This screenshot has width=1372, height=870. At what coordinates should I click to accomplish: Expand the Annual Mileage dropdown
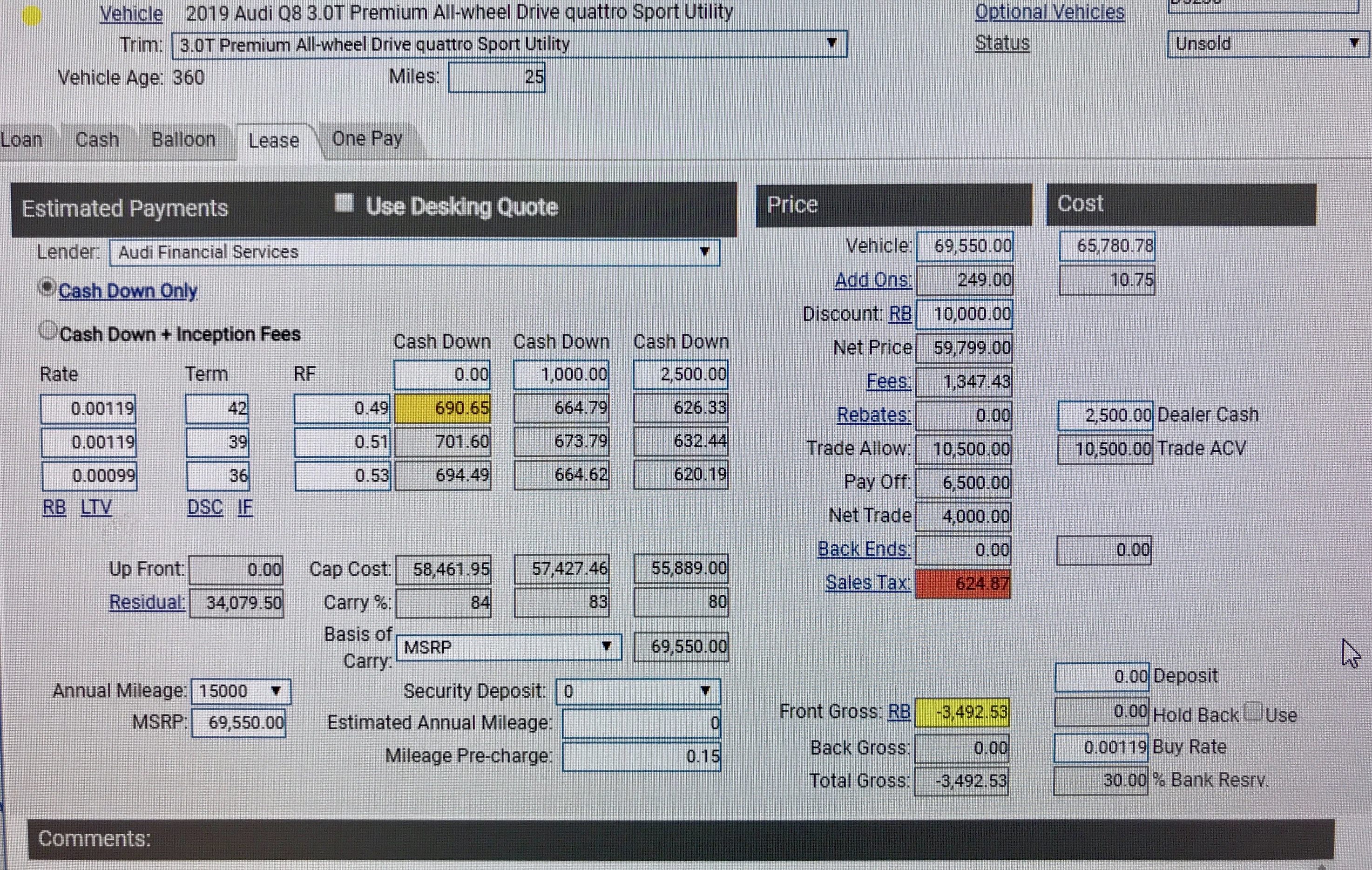(276, 691)
